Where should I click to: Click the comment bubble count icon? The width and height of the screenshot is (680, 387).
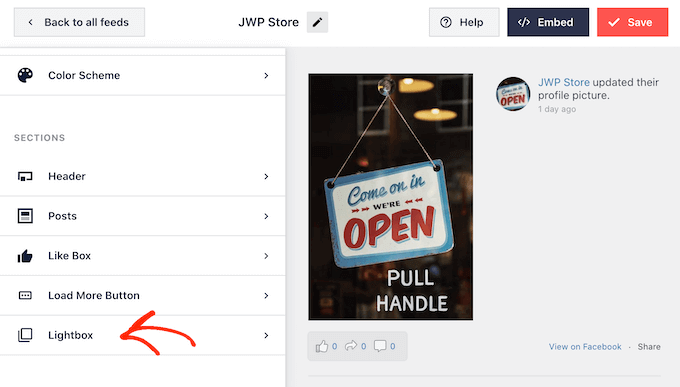(380, 346)
